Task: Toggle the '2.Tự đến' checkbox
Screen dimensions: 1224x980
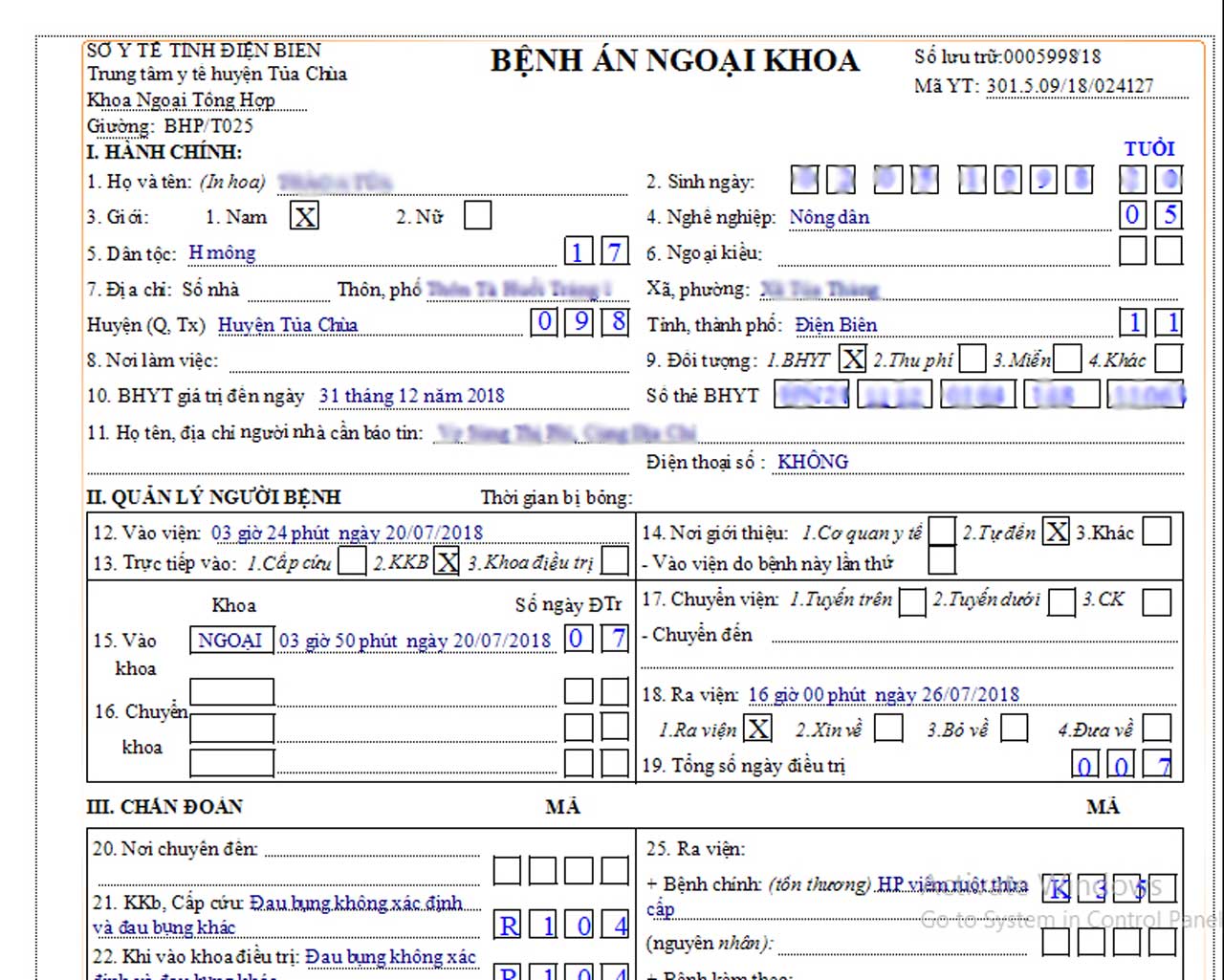Action: [x=1057, y=532]
